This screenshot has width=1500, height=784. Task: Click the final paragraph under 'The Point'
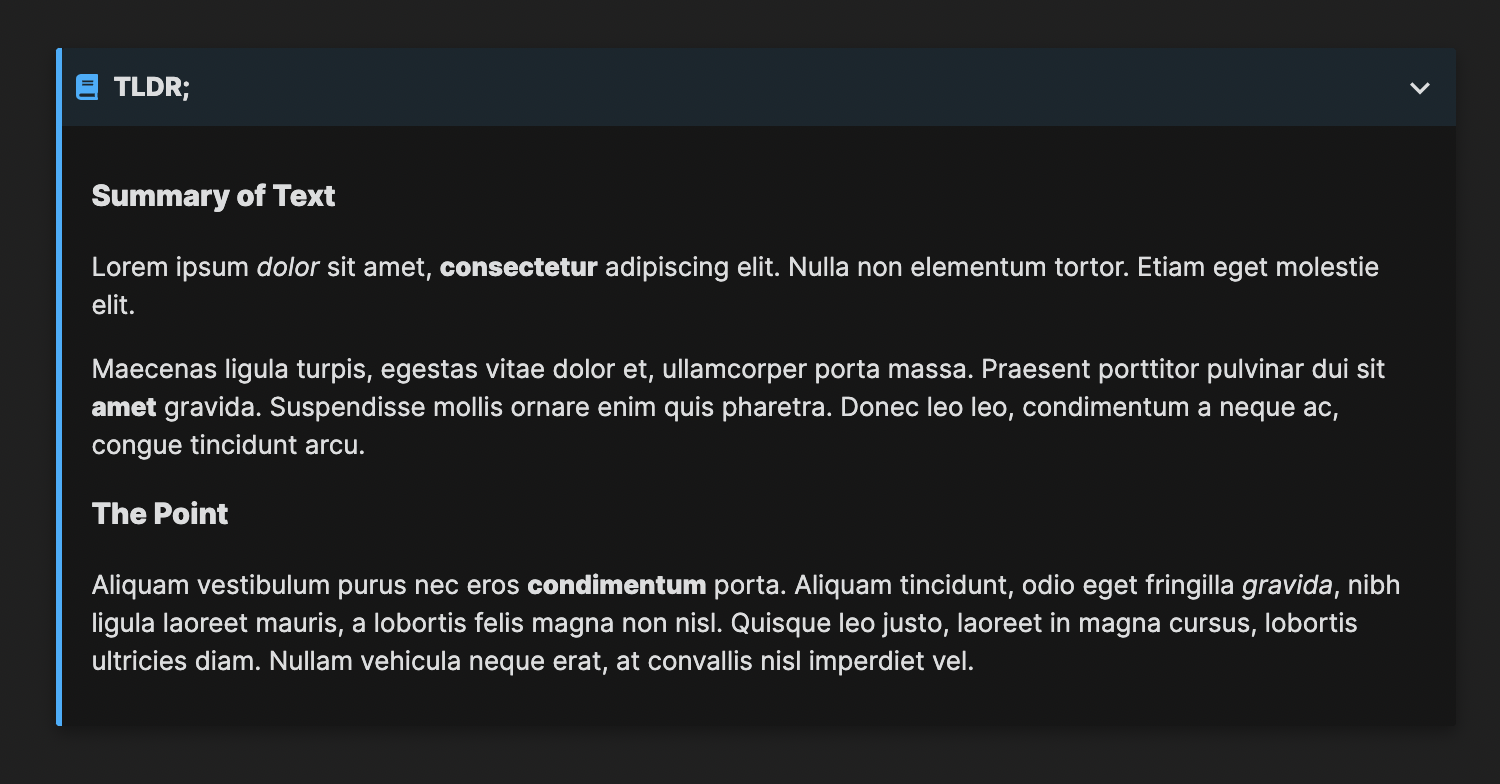pyautogui.click(x=700, y=622)
